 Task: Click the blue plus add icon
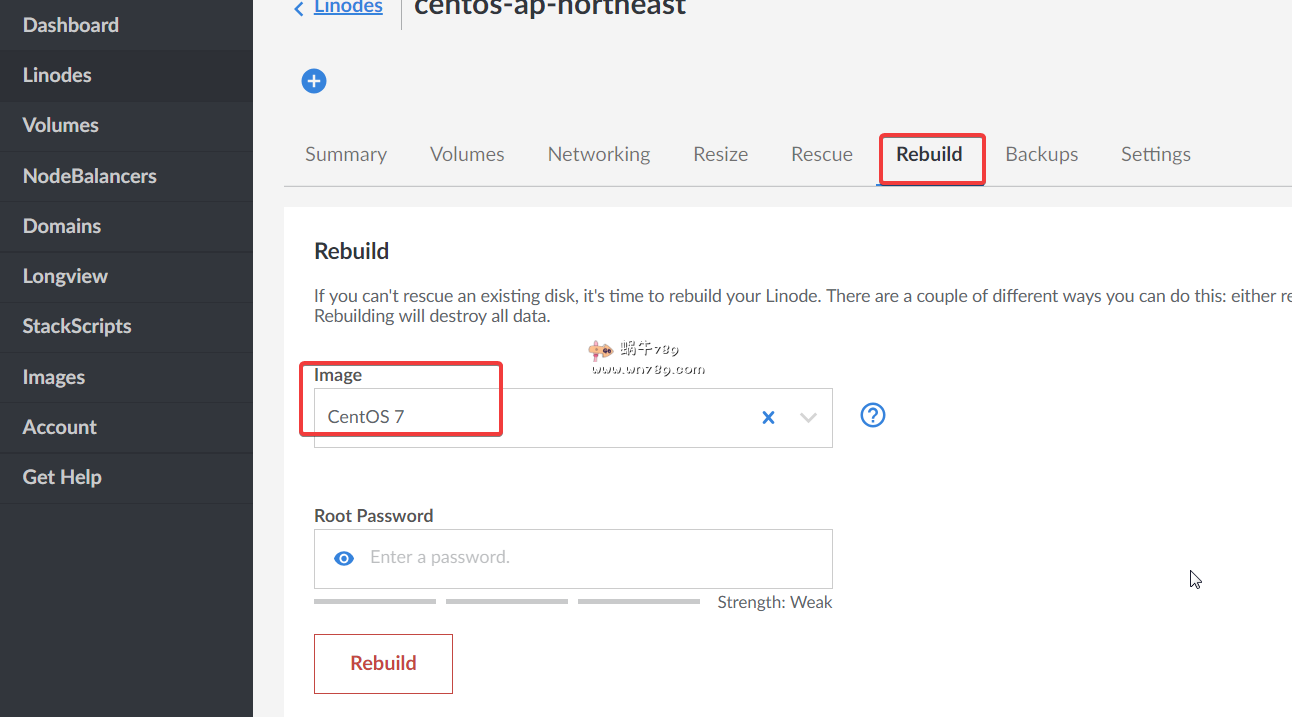[314, 81]
